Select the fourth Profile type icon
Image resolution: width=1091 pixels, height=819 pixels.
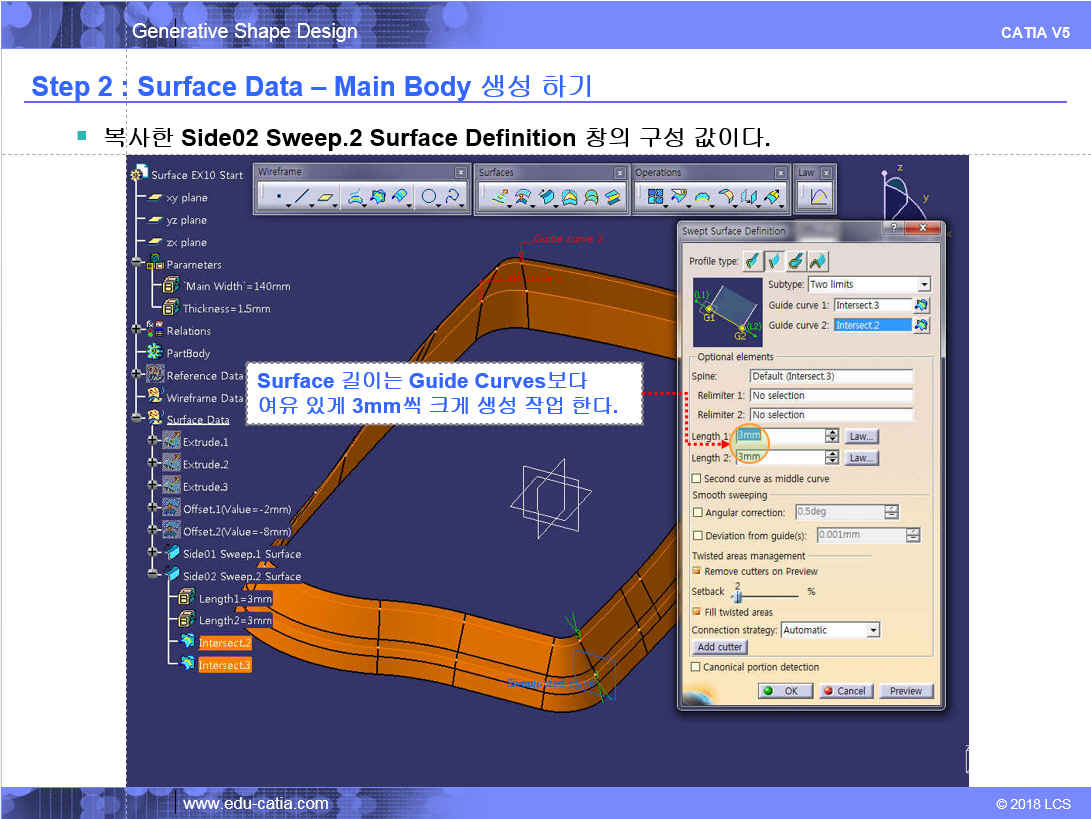click(818, 261)
